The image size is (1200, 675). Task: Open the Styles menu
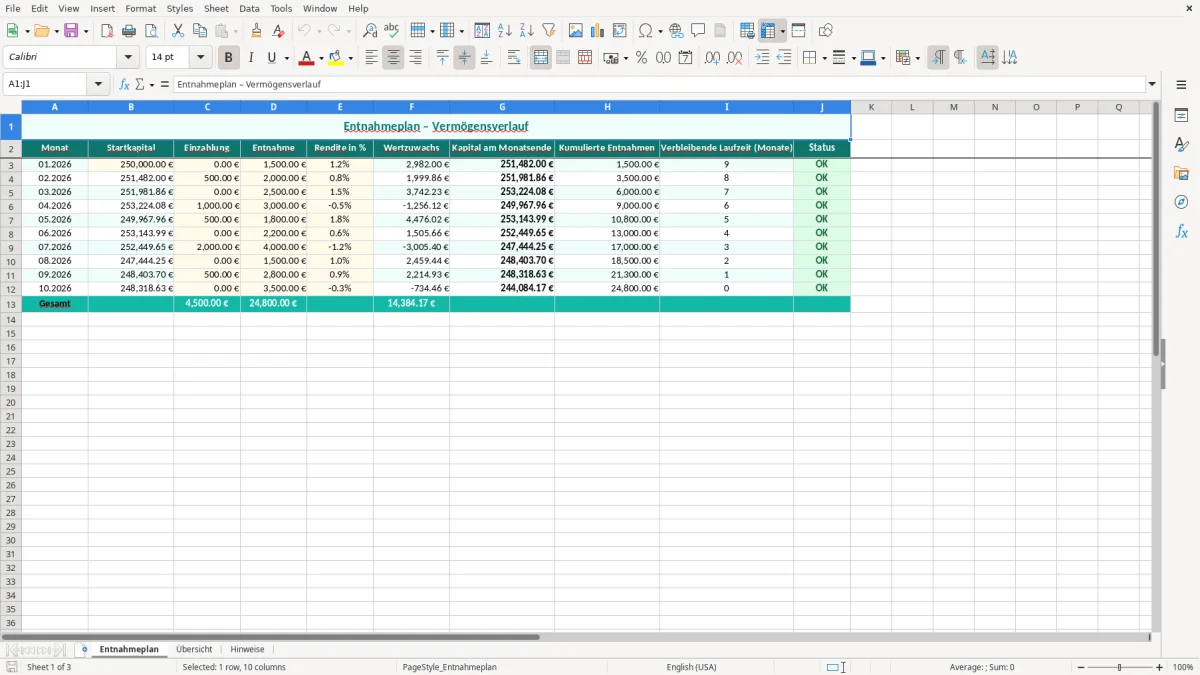pyautogui.click(x=180, y=8)
